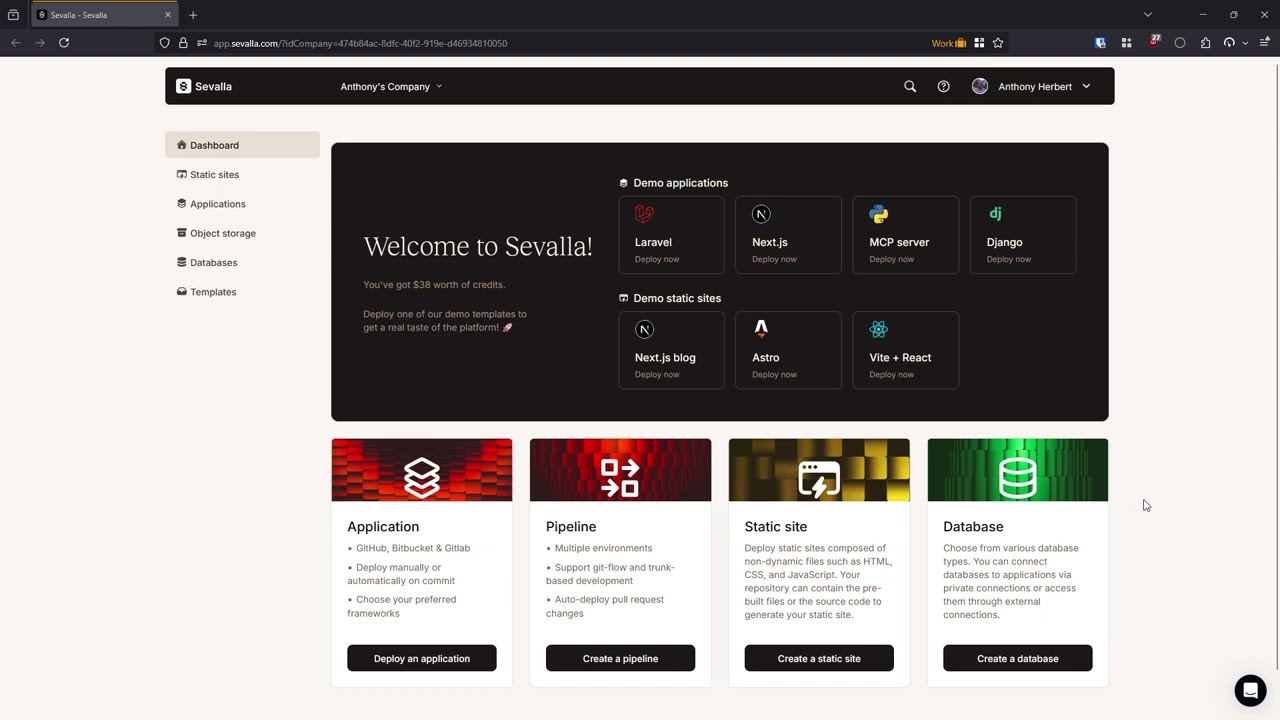Click Anthony Herbert's profile avatar
The image size is (1280, 720).
click(x=980, y=86)
